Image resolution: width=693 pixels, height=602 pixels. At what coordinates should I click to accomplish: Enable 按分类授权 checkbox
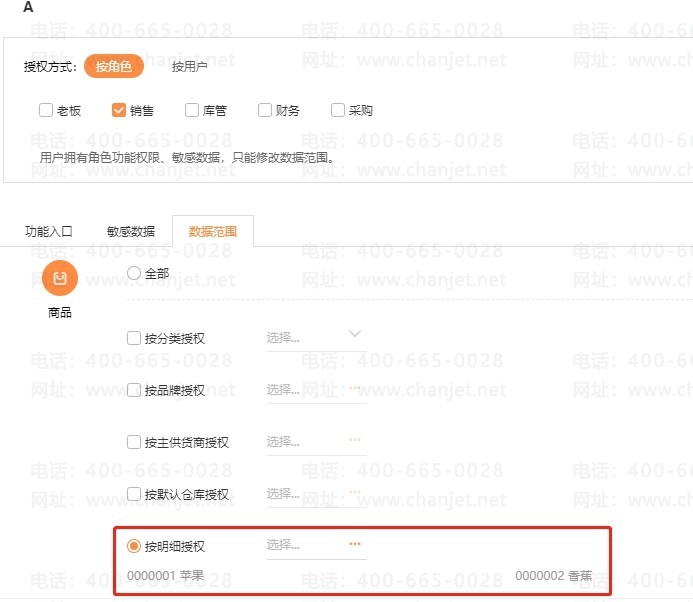pos(133,338)
